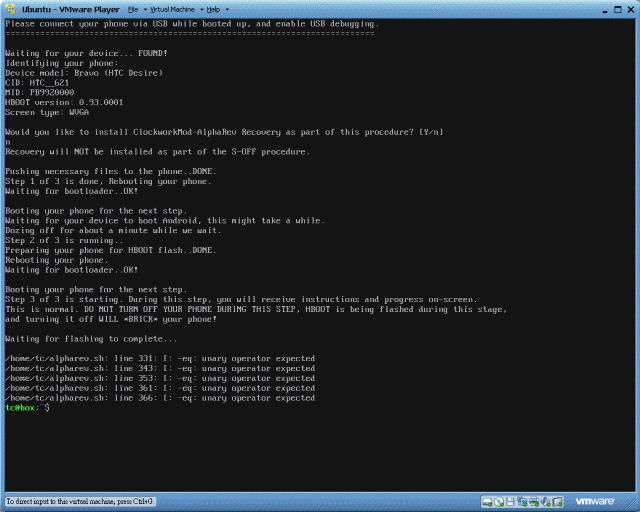640x512 pixels.
Task: Click the 'line 331' unary operator error
Action: (160, 358)
